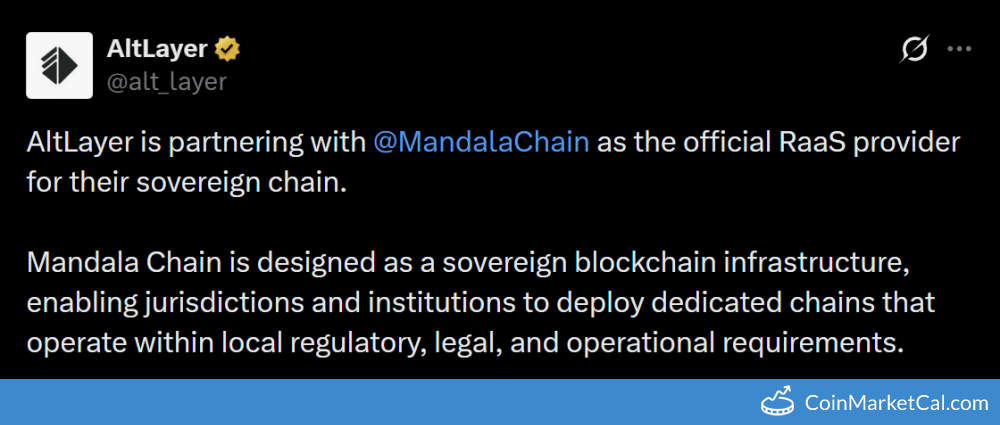The height and width of the screenshot is (425, 1000).
Task: Open the @MandalaChain mention link
Action: (480, 143)
